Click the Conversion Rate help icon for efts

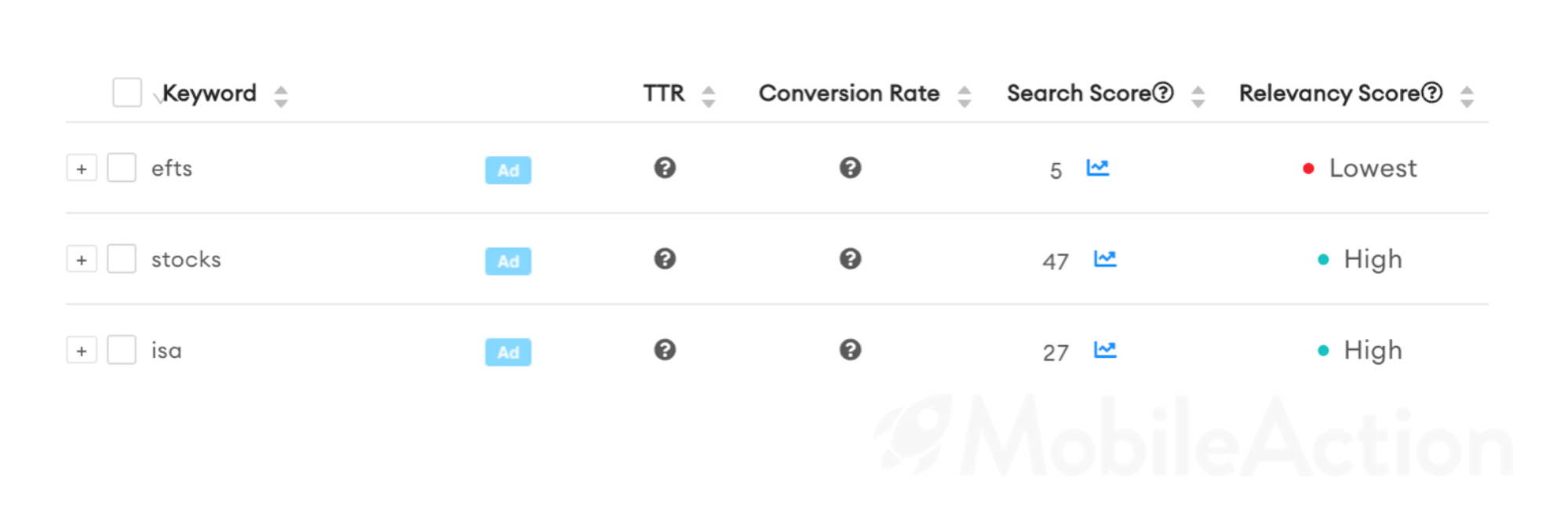pos(850,168)
